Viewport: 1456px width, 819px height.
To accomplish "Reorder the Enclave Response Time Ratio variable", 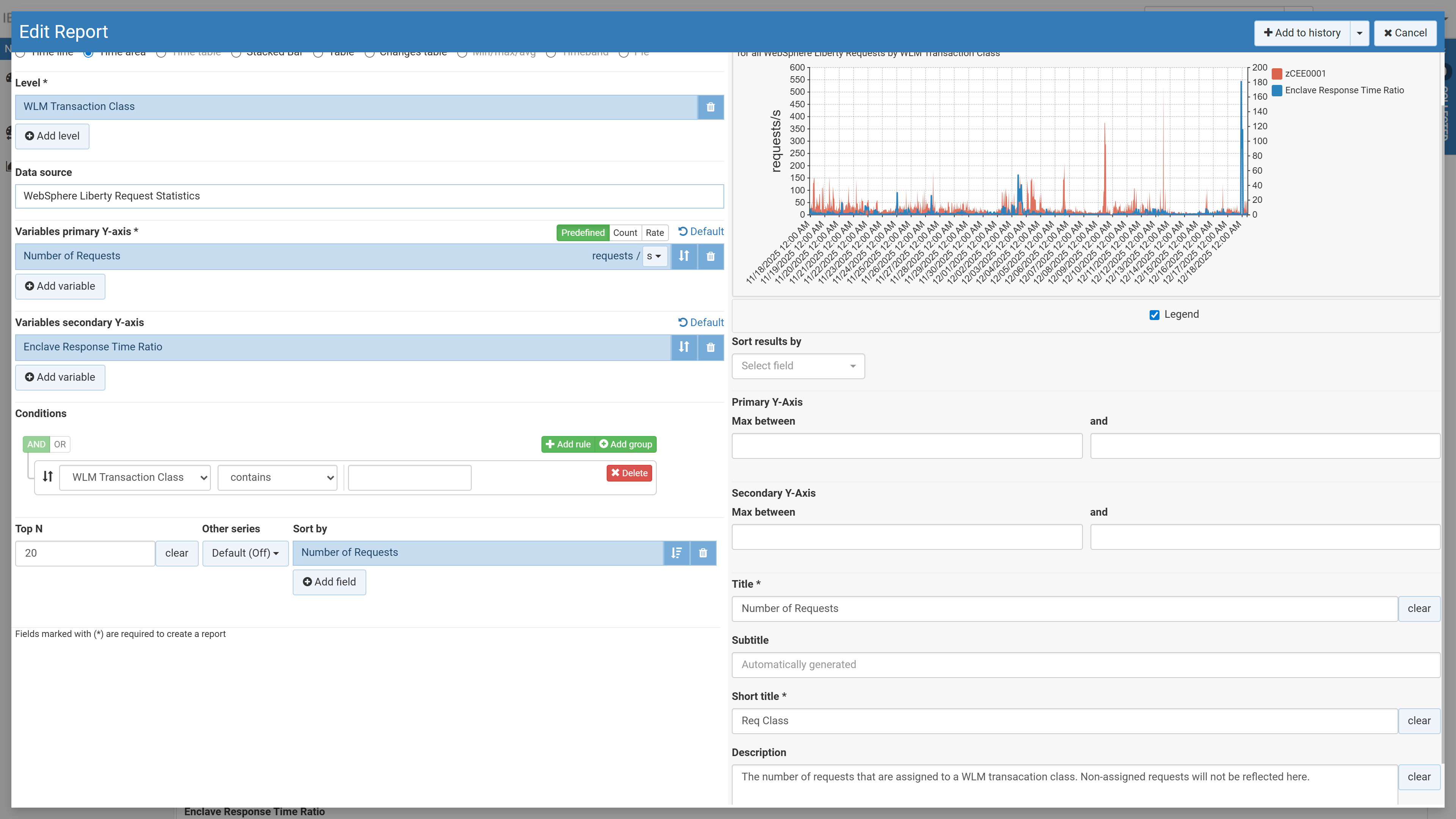I will [x=684, y=347].
